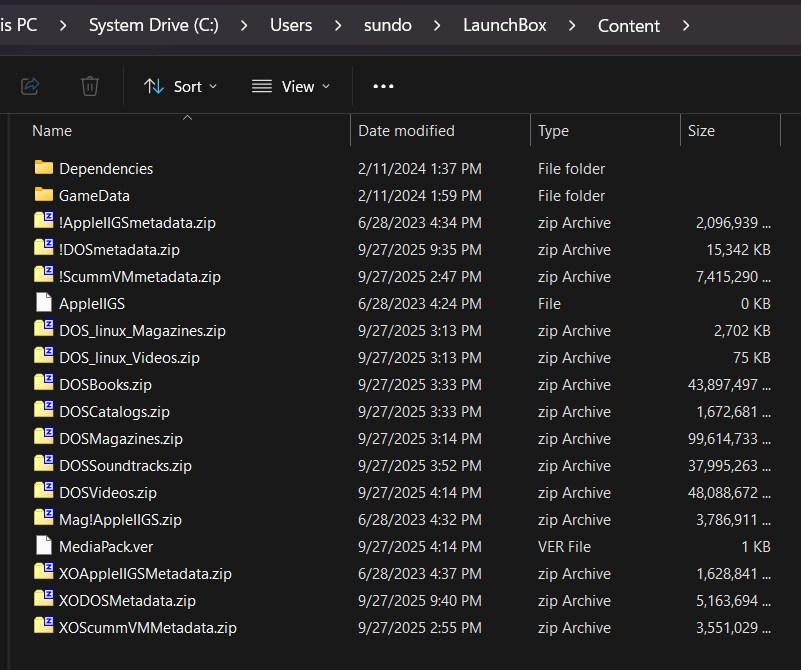Select XOScummVMMetadata.zip file
Screen dimensions: 801x670
coord(148,627)
